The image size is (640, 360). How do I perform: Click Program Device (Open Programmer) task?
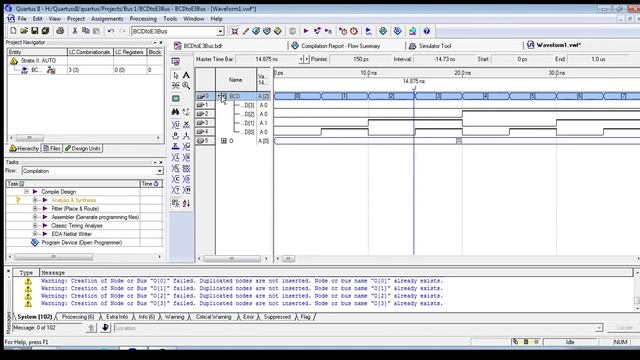82,242
